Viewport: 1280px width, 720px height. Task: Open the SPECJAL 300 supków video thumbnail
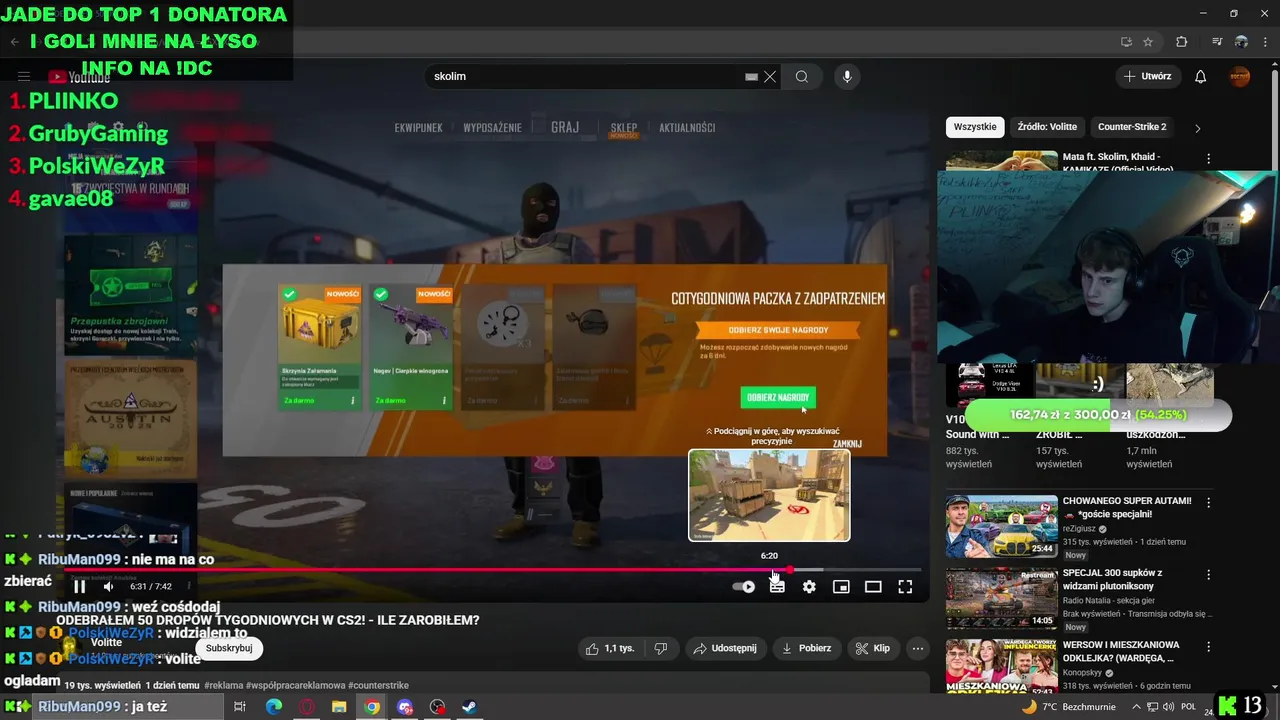click(x=1002, y=598)
